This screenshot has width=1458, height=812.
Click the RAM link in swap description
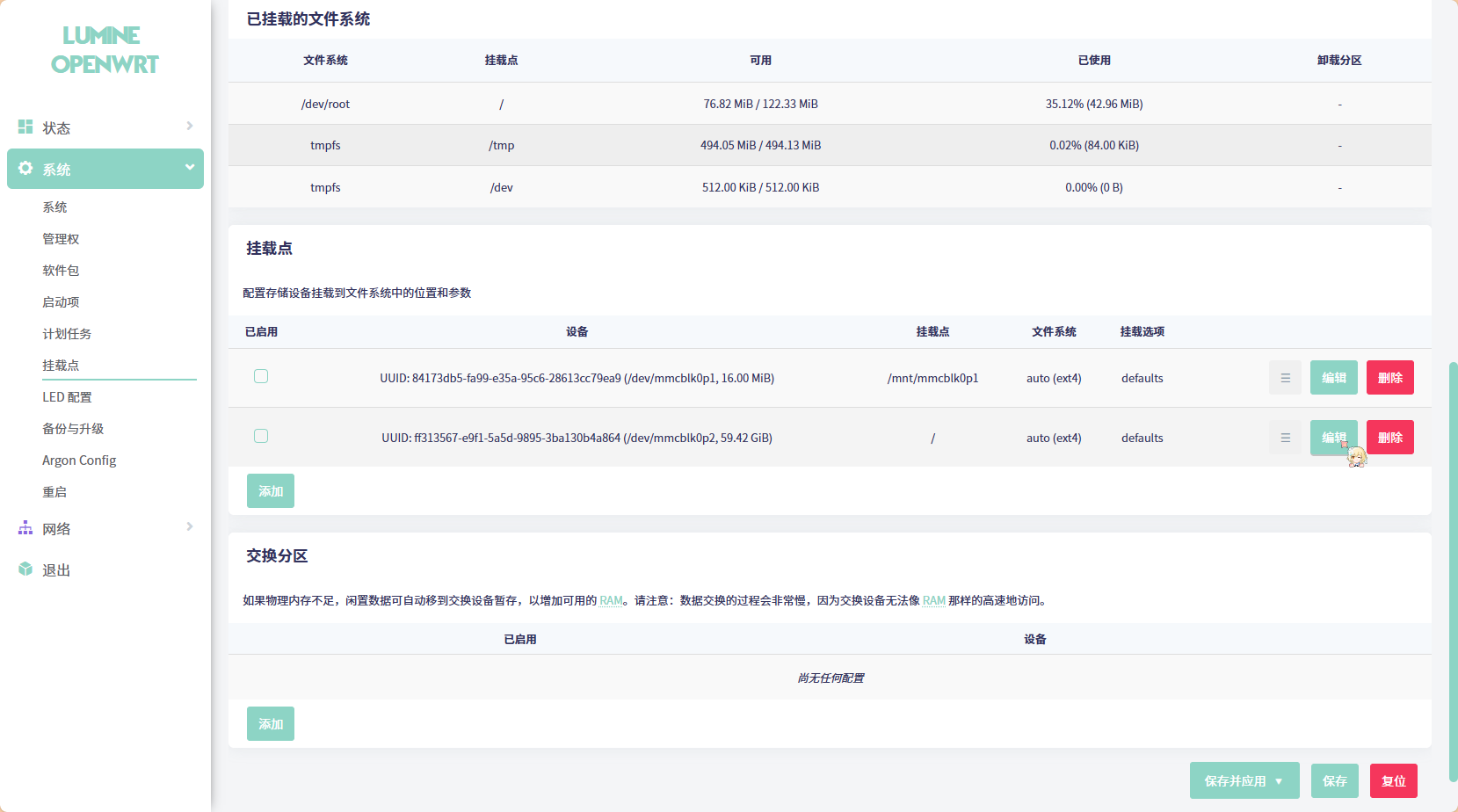click(611, 601)
